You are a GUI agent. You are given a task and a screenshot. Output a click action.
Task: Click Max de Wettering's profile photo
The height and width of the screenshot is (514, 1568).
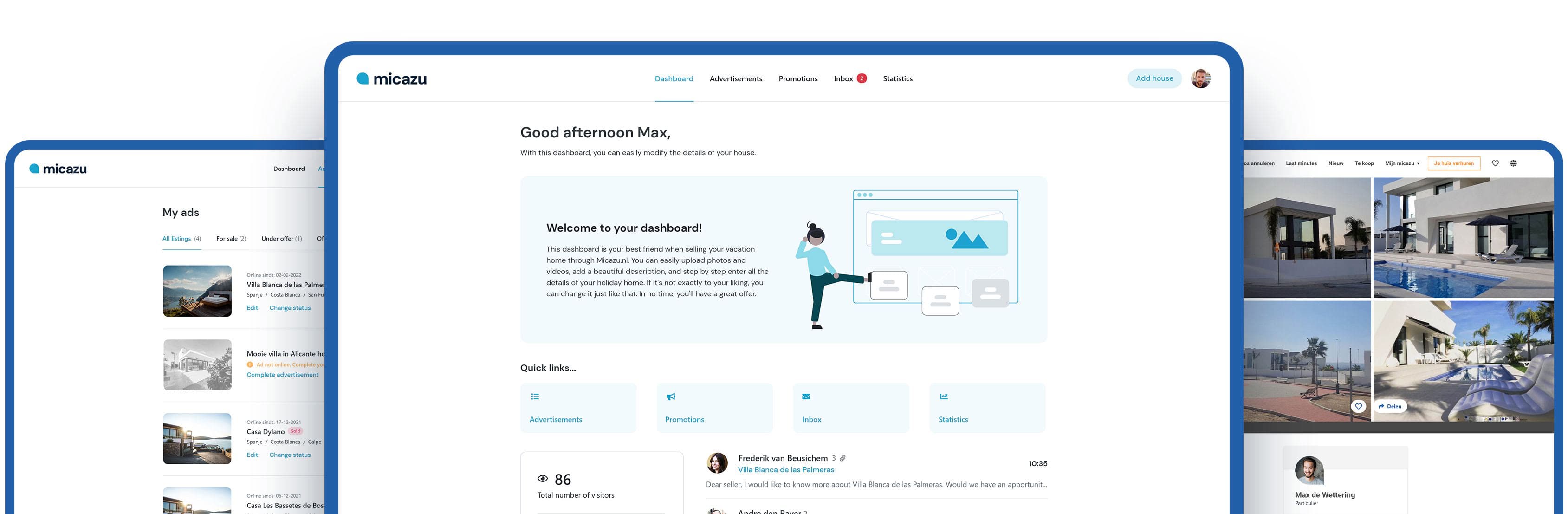(x=1309, y=470)
